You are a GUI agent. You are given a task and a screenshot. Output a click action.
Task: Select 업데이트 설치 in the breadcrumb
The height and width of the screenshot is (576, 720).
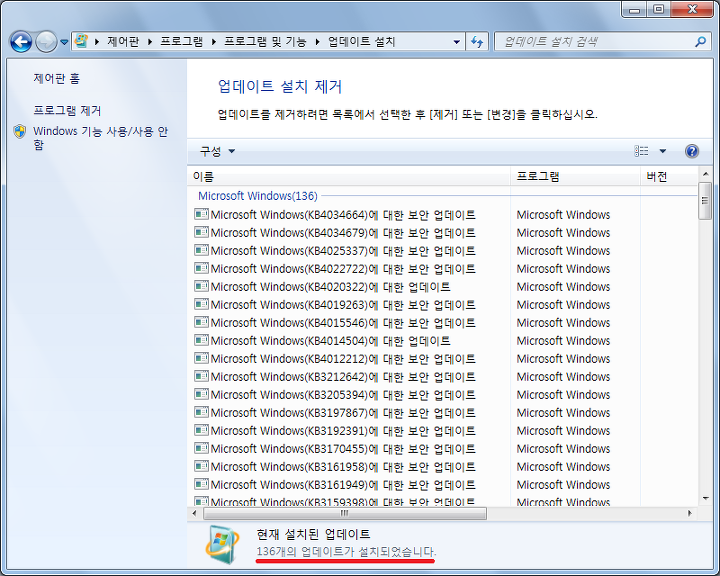[361, 42]
